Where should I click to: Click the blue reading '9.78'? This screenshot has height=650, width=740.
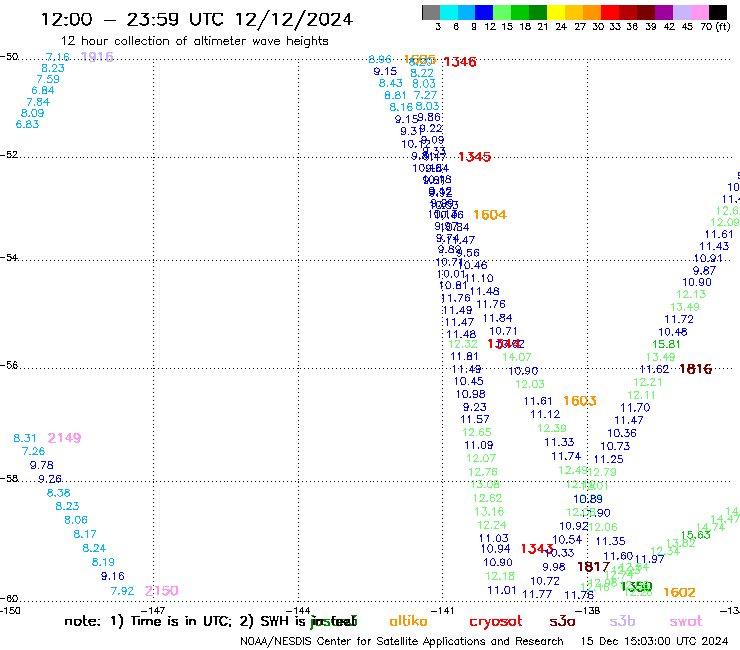(x=42, y=465)
